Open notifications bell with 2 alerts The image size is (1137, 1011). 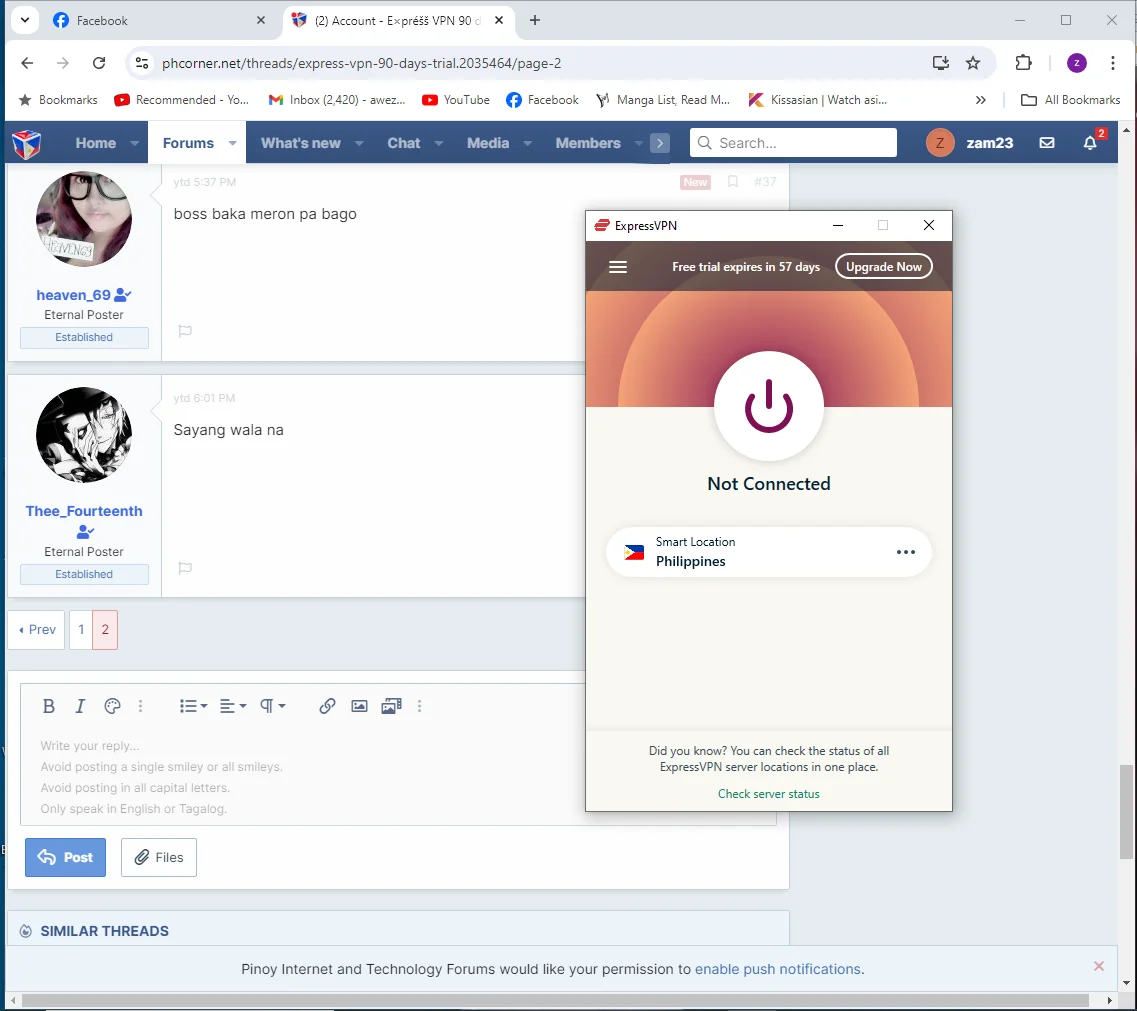1090,143
